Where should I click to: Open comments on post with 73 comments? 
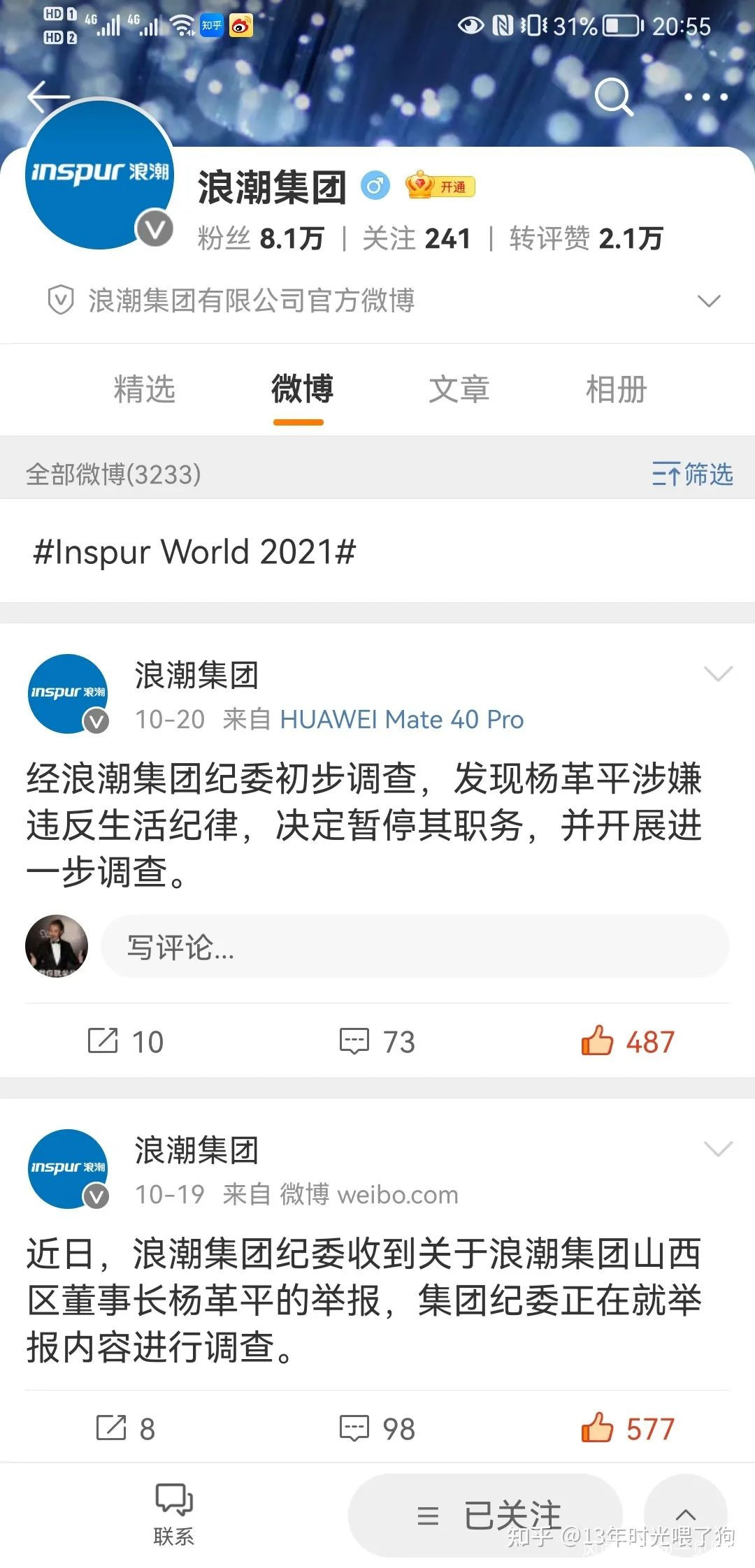click(377, 1041)
